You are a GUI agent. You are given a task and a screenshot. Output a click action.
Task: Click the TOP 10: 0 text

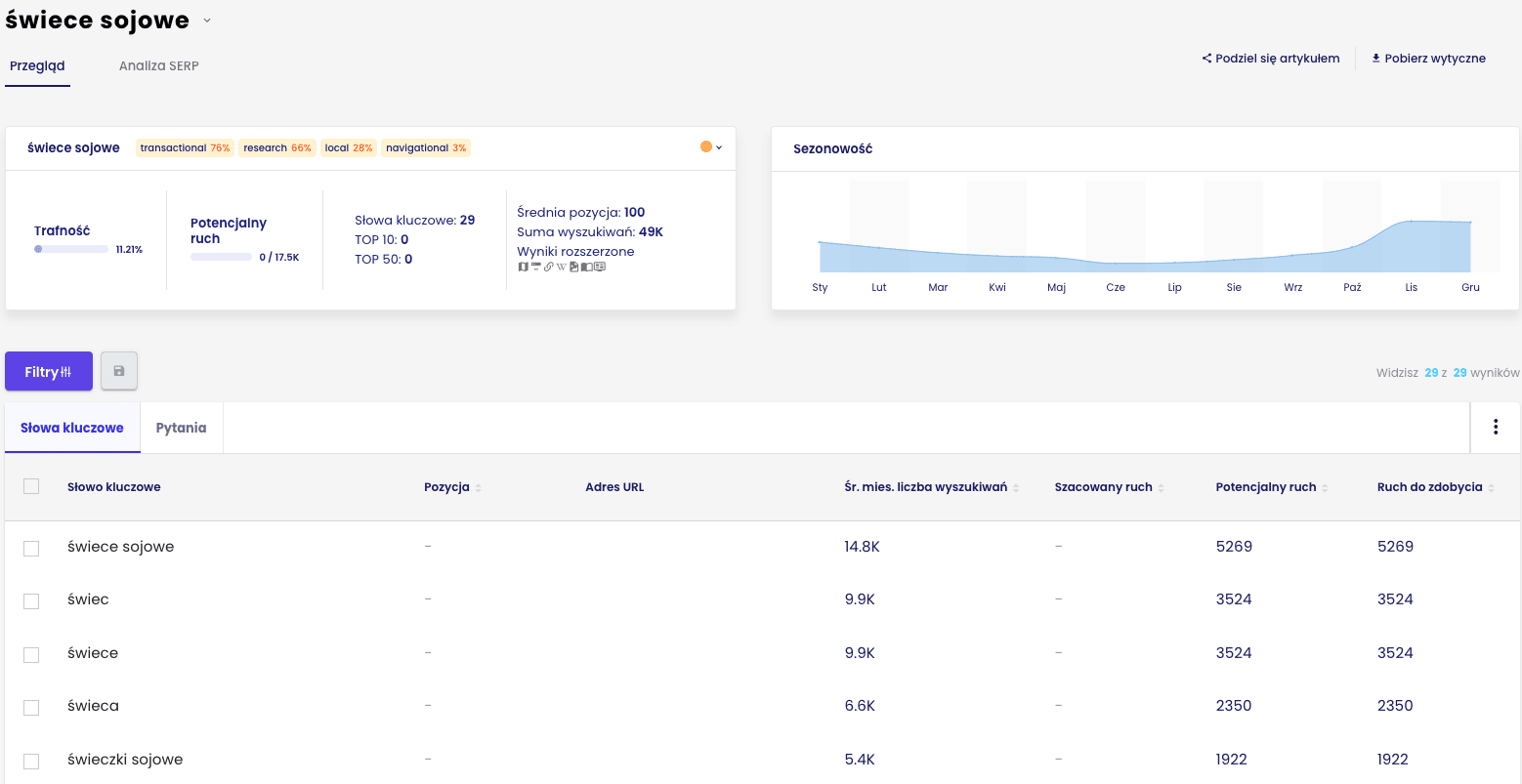(x=382, y=240)
